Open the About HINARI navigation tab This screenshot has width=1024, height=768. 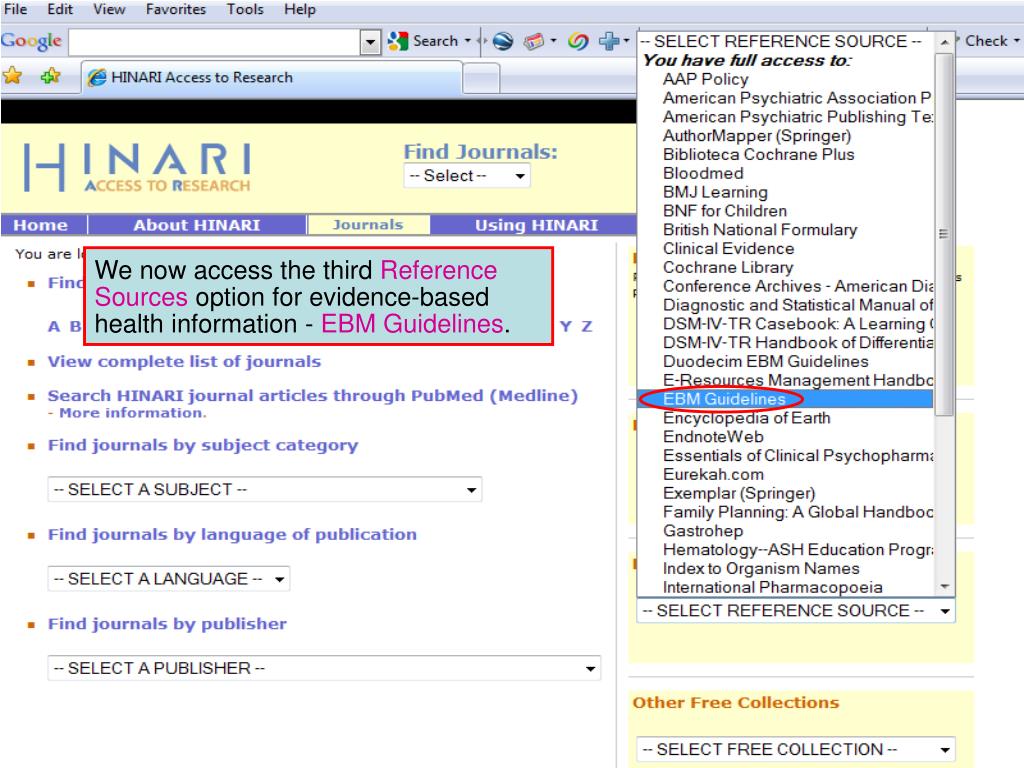tap(197, 225)
